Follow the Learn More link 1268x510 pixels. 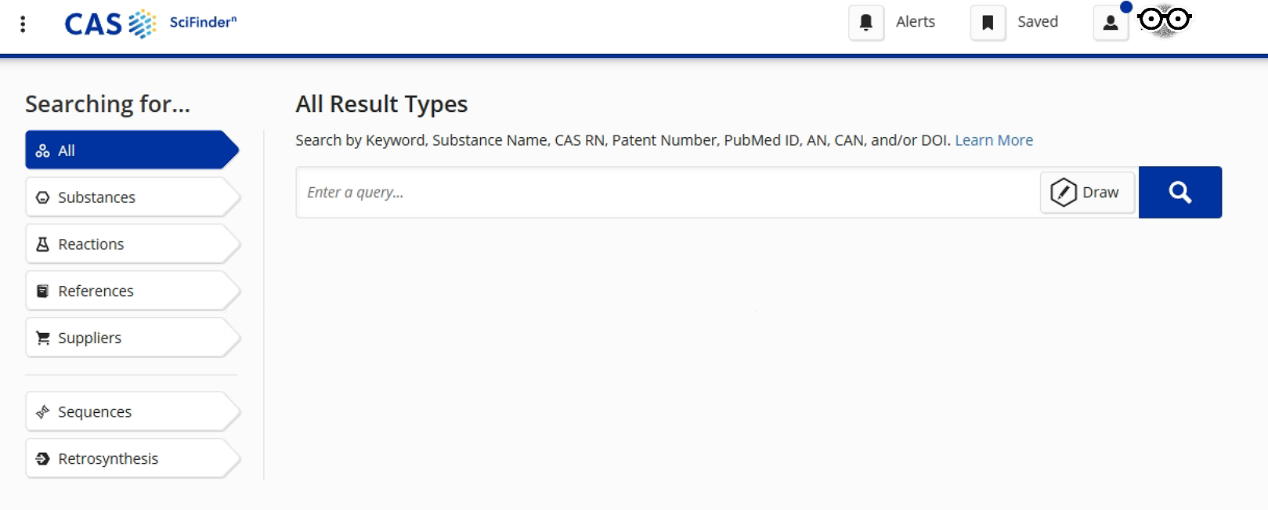coord(994,140)
